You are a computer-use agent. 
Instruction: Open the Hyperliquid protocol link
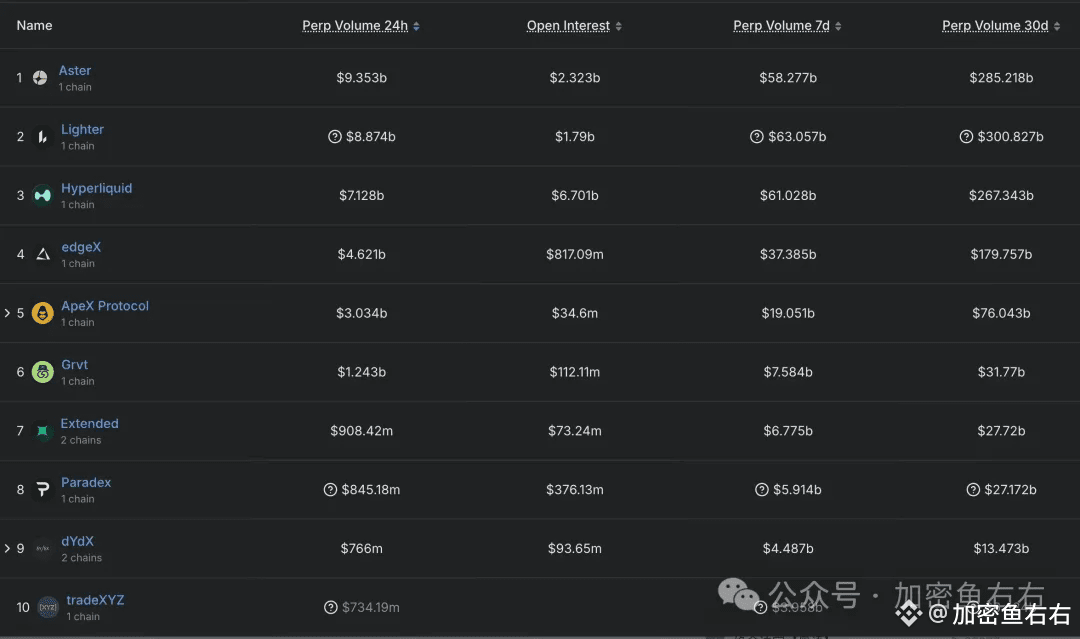96,188
